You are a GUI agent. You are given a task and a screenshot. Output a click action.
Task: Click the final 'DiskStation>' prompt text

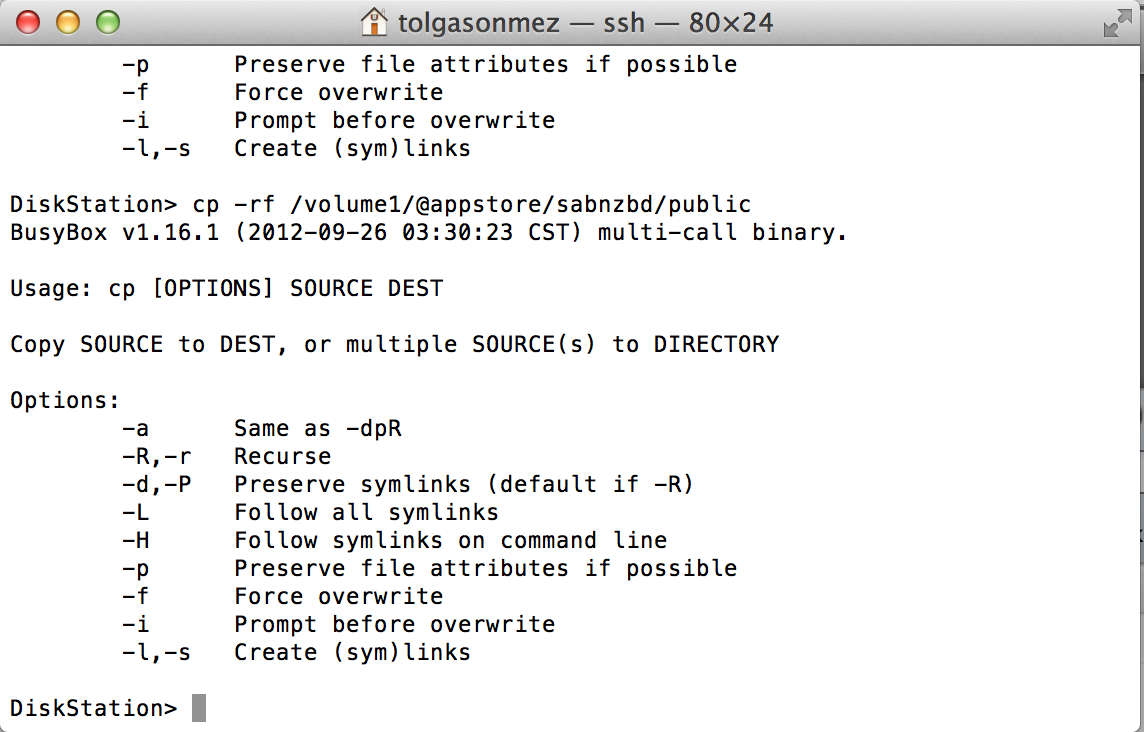tap(93, 708)
